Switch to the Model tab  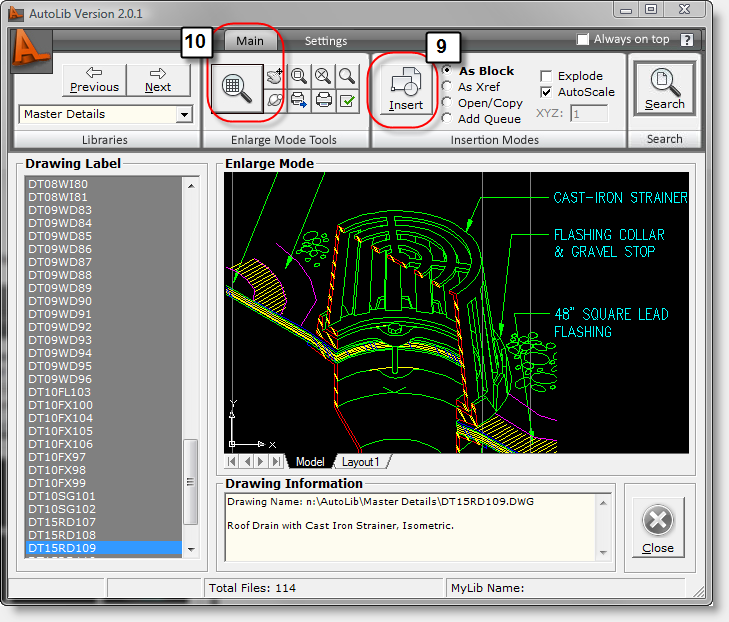(x=310, y=462)
